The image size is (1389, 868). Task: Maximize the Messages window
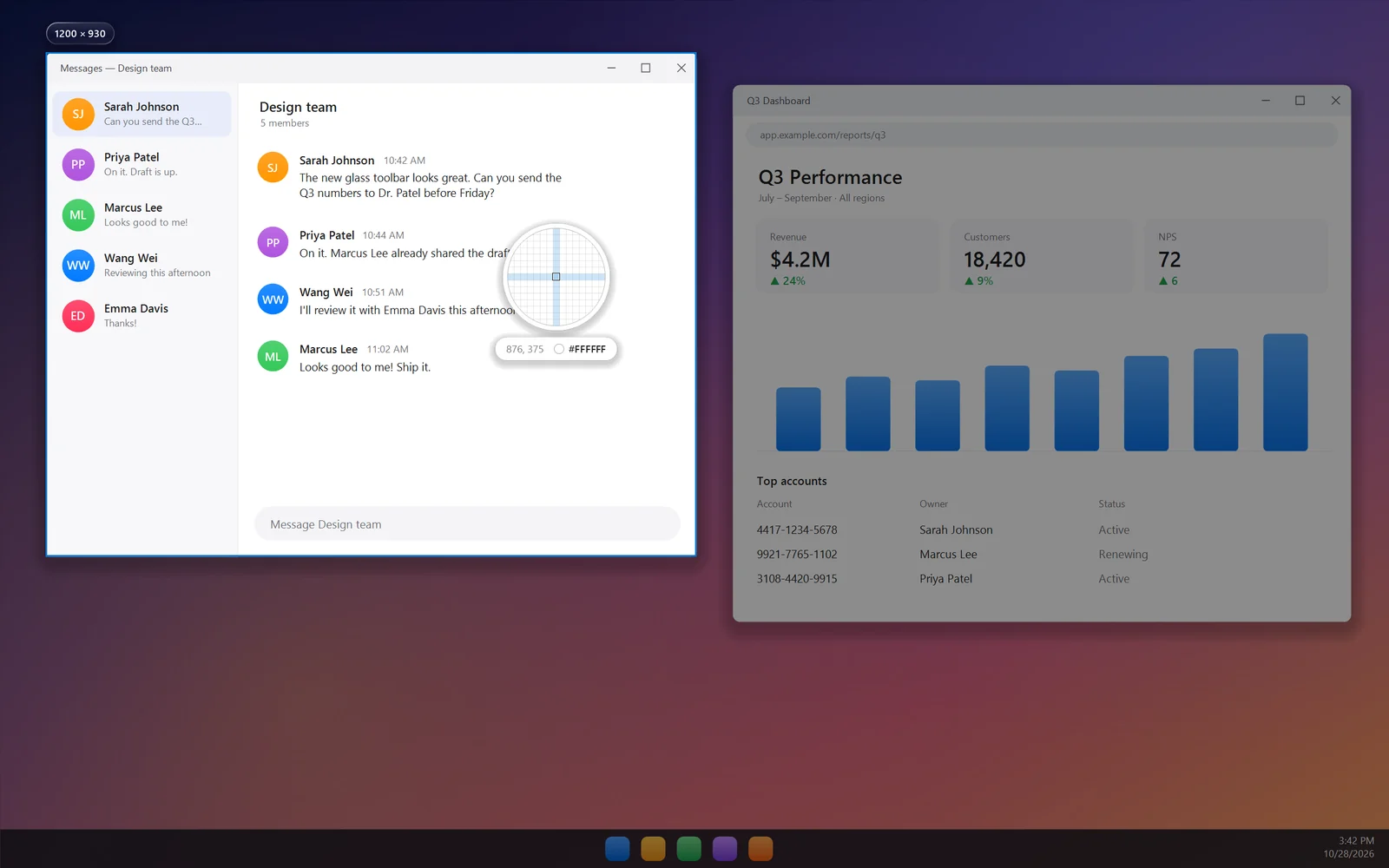coord(646,68)
